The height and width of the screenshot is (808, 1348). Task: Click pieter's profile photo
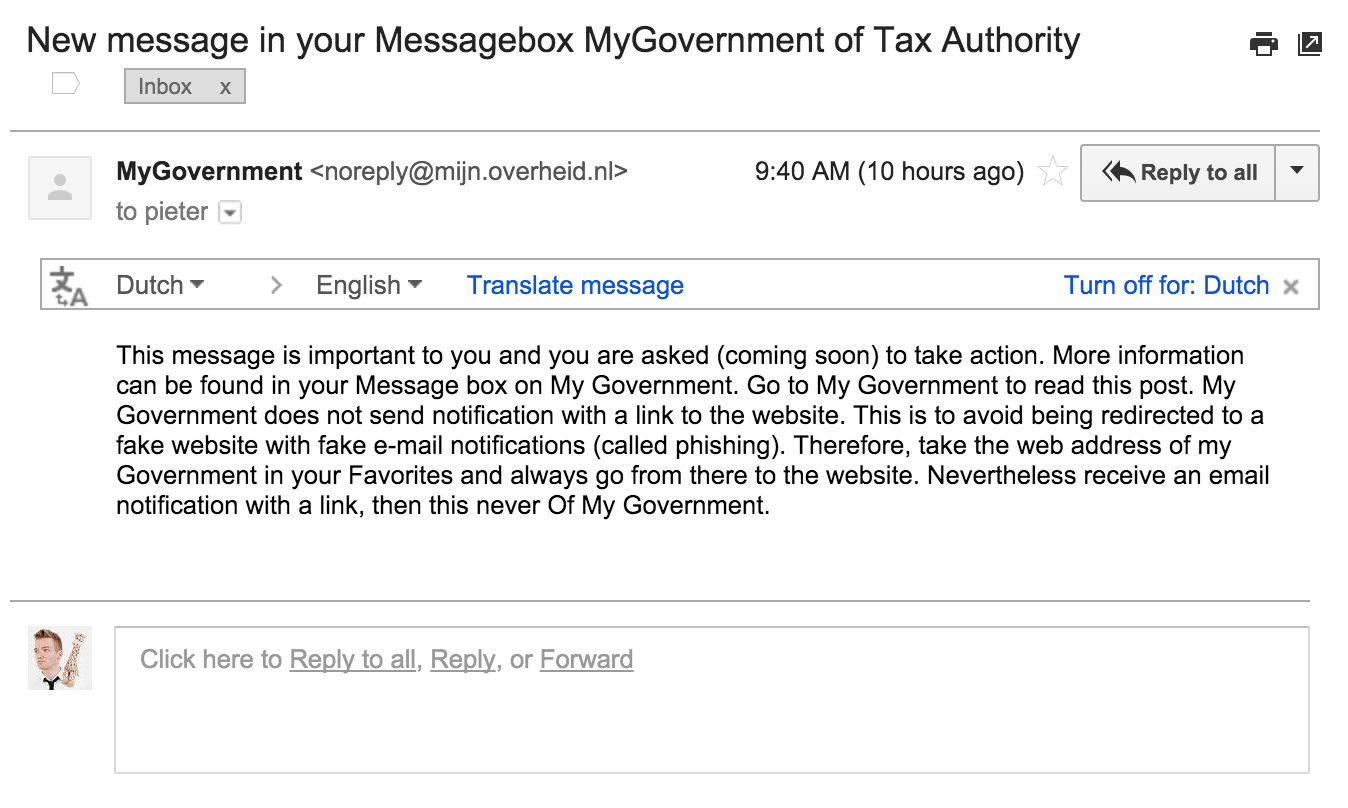point(59,658)
